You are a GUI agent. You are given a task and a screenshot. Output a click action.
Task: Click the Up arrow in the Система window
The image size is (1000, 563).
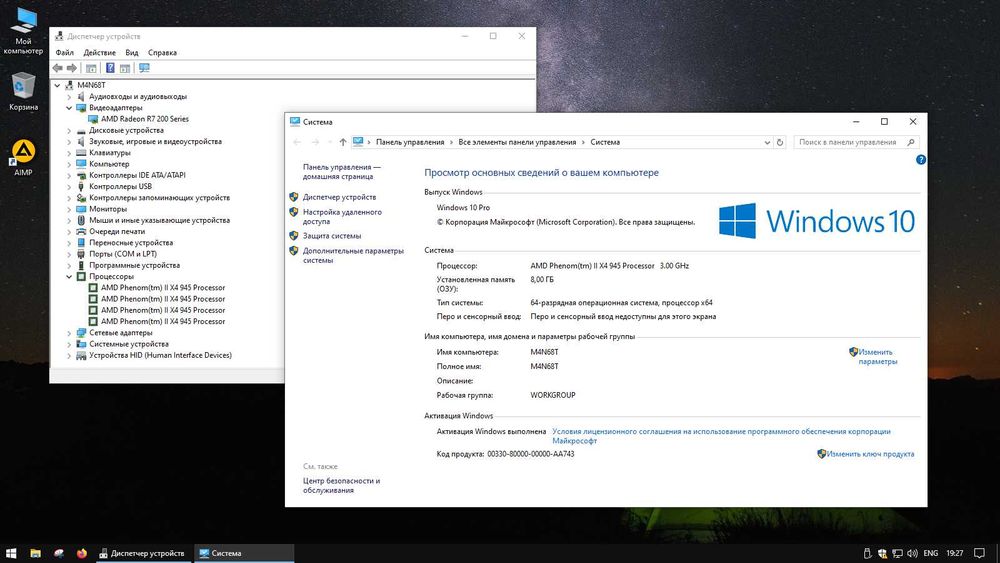click(342, 142)
